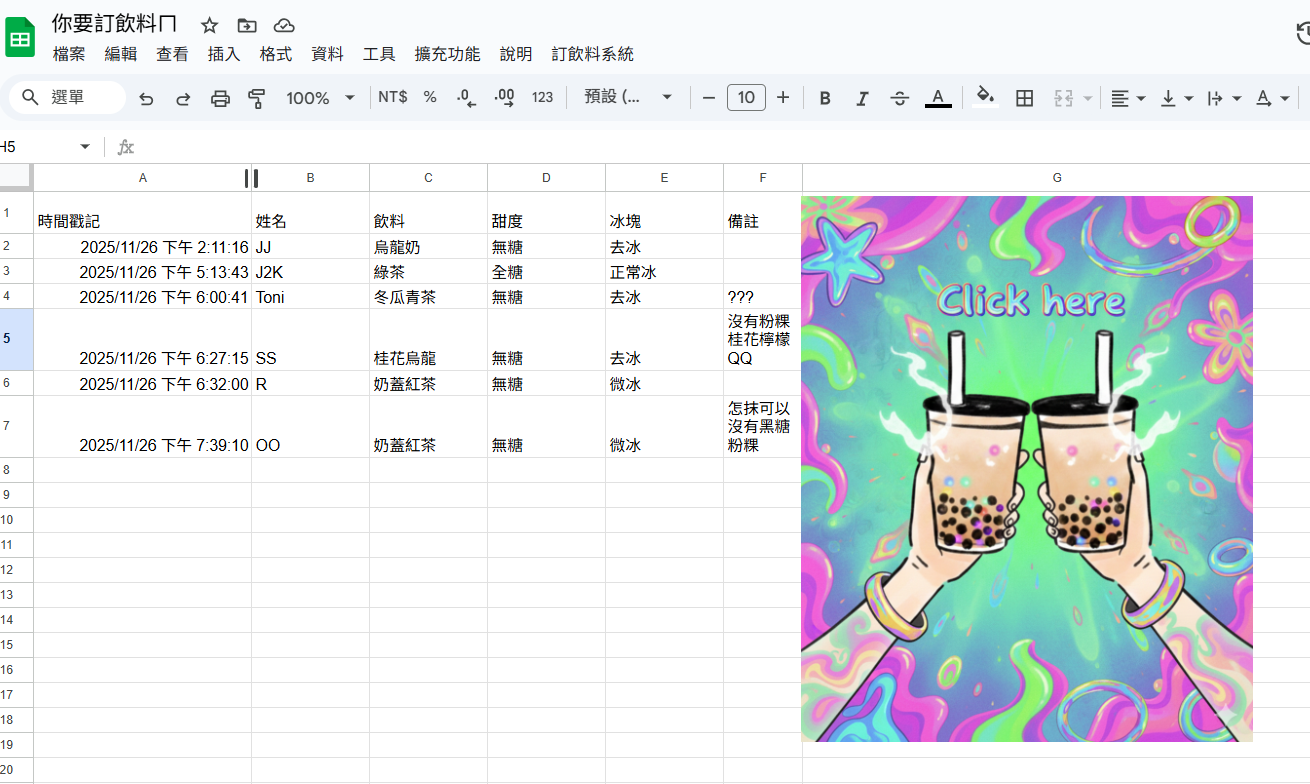Click the undo arrow icon
Image resolution: width=1310 pixels, height=784 pixels.
pos(146,98)
